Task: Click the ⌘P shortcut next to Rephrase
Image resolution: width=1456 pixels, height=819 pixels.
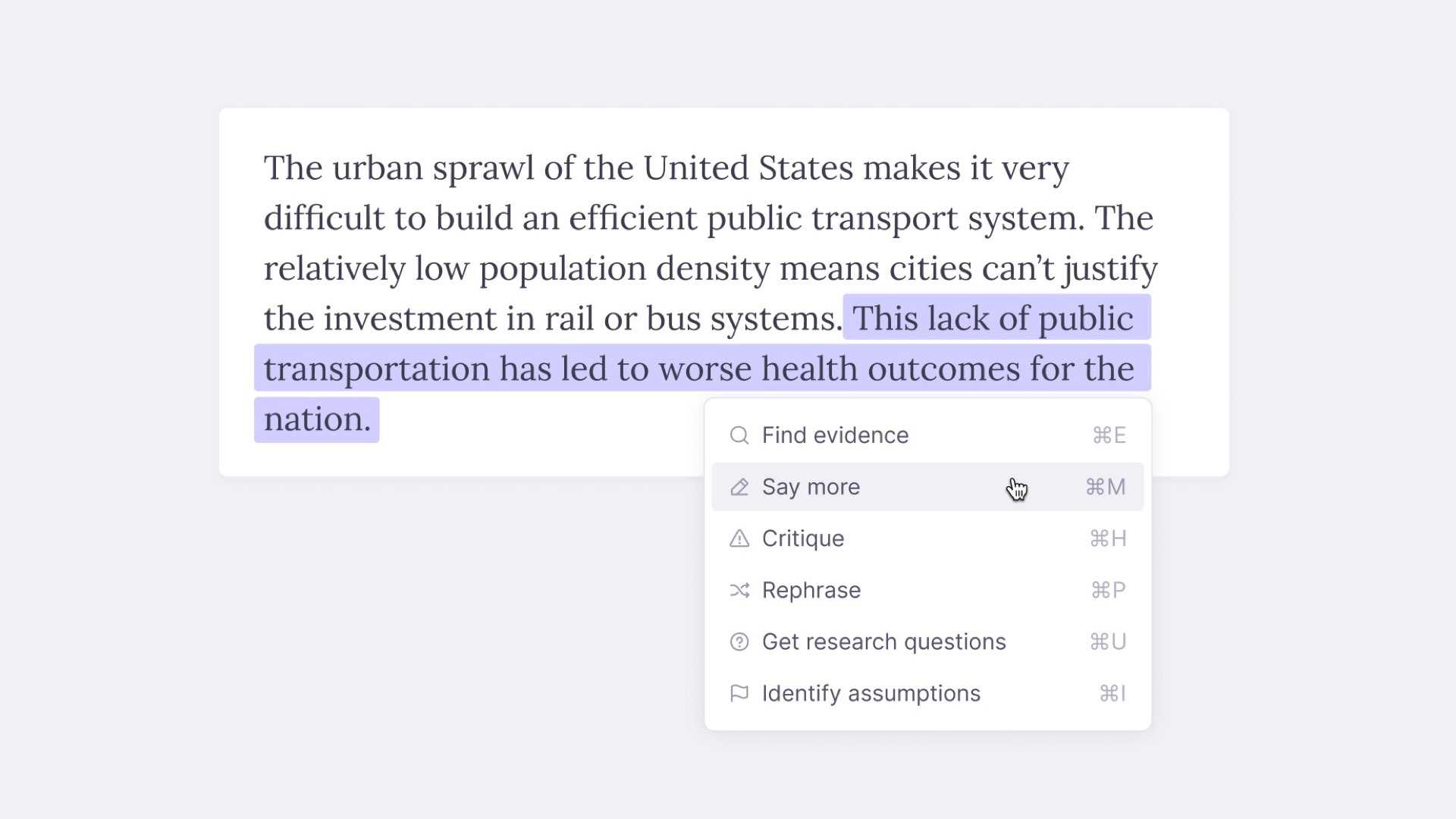Action: tap(1108, 590)
